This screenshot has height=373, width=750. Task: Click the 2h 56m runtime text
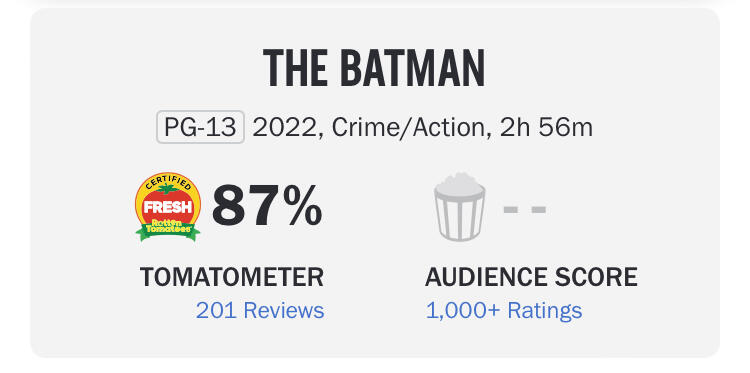tap(546, 128)
